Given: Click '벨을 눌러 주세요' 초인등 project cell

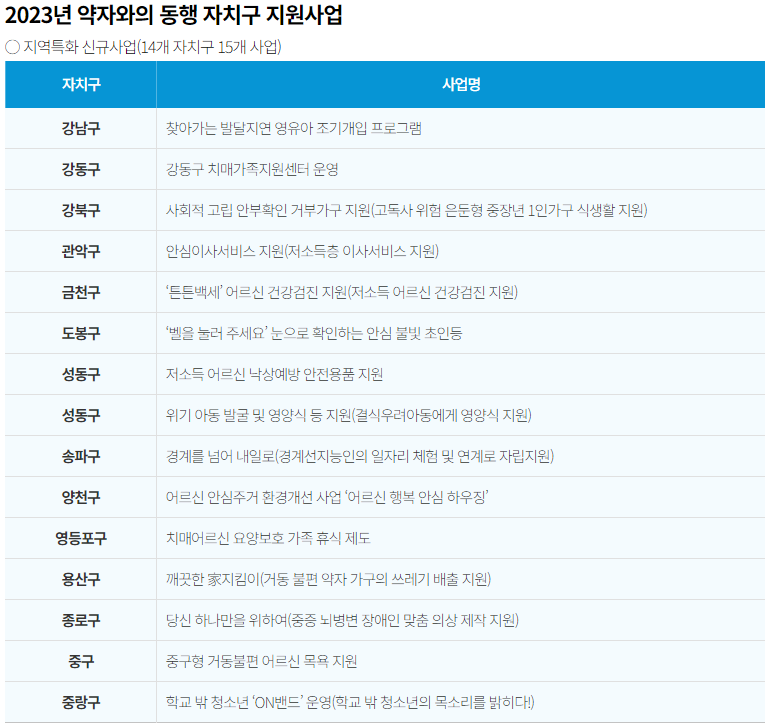Looking at the screenshot, I should click(461, 333).
